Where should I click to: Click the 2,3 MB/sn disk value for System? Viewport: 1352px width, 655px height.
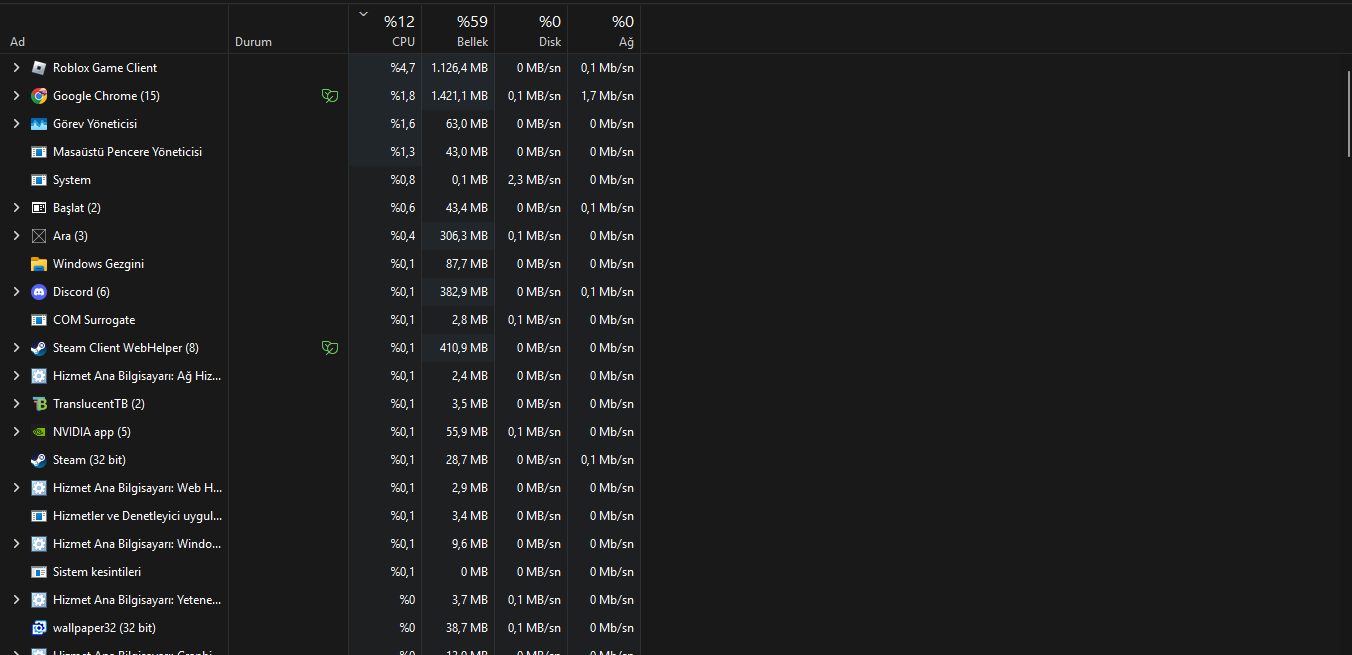(534, 180)
